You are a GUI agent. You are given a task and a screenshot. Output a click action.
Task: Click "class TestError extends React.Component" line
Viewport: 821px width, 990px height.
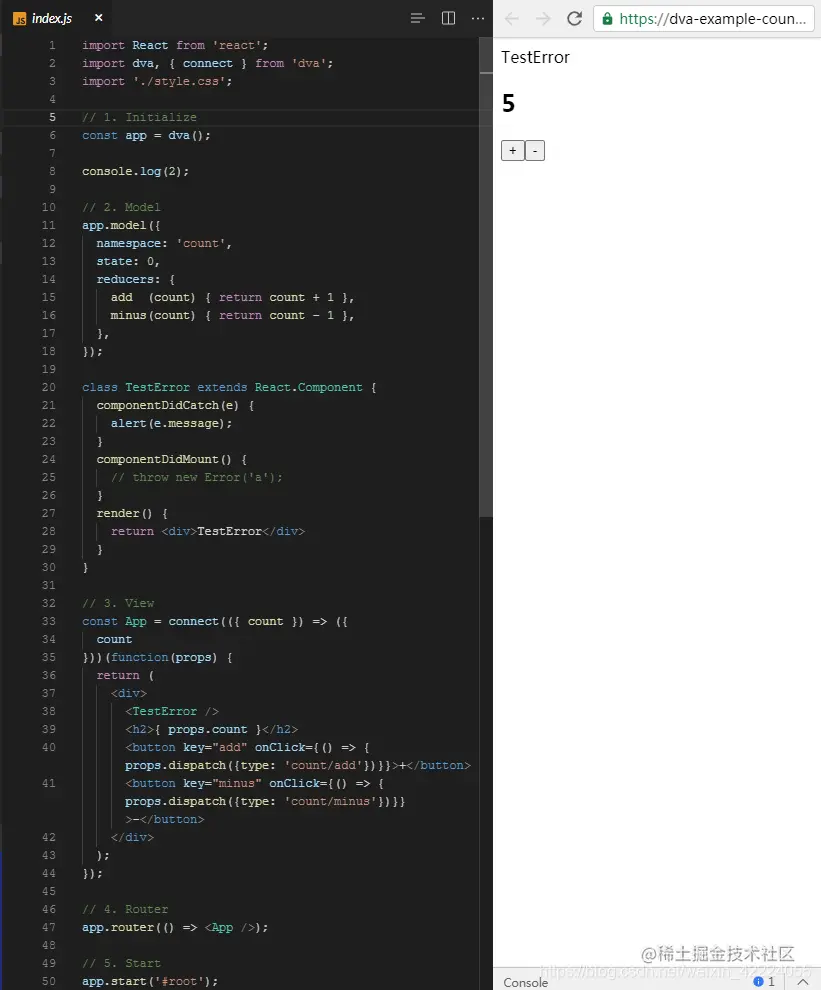pyautogui.click(x=229, y=387)
